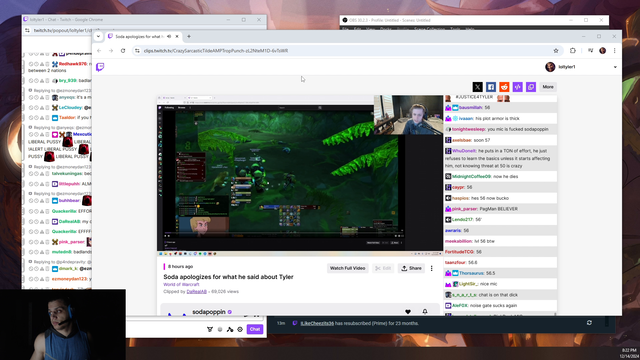Go to Twitch home via logo
This screenshot has height=360, width=640.
pyautogui.click(x=100, y=67)
